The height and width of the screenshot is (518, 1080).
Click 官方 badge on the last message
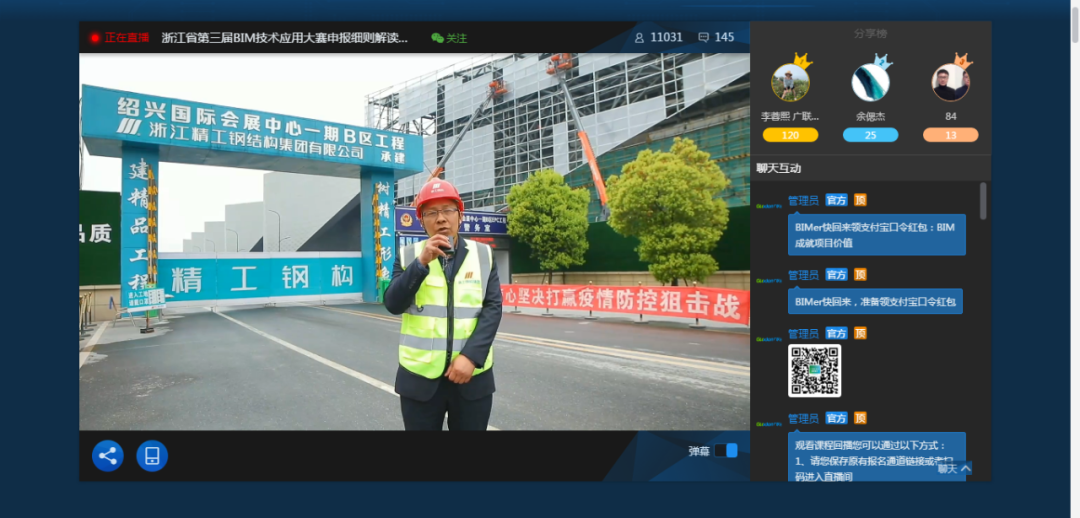pyautogui.click(x=837, y=418)
